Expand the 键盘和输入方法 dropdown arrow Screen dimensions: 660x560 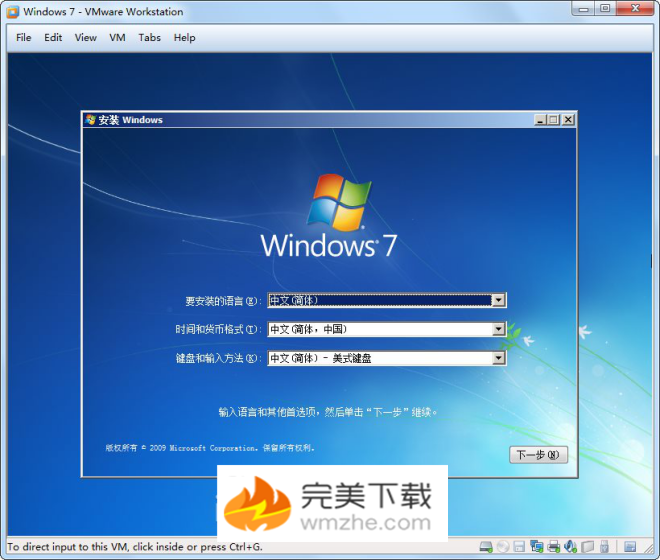[498, 358]
